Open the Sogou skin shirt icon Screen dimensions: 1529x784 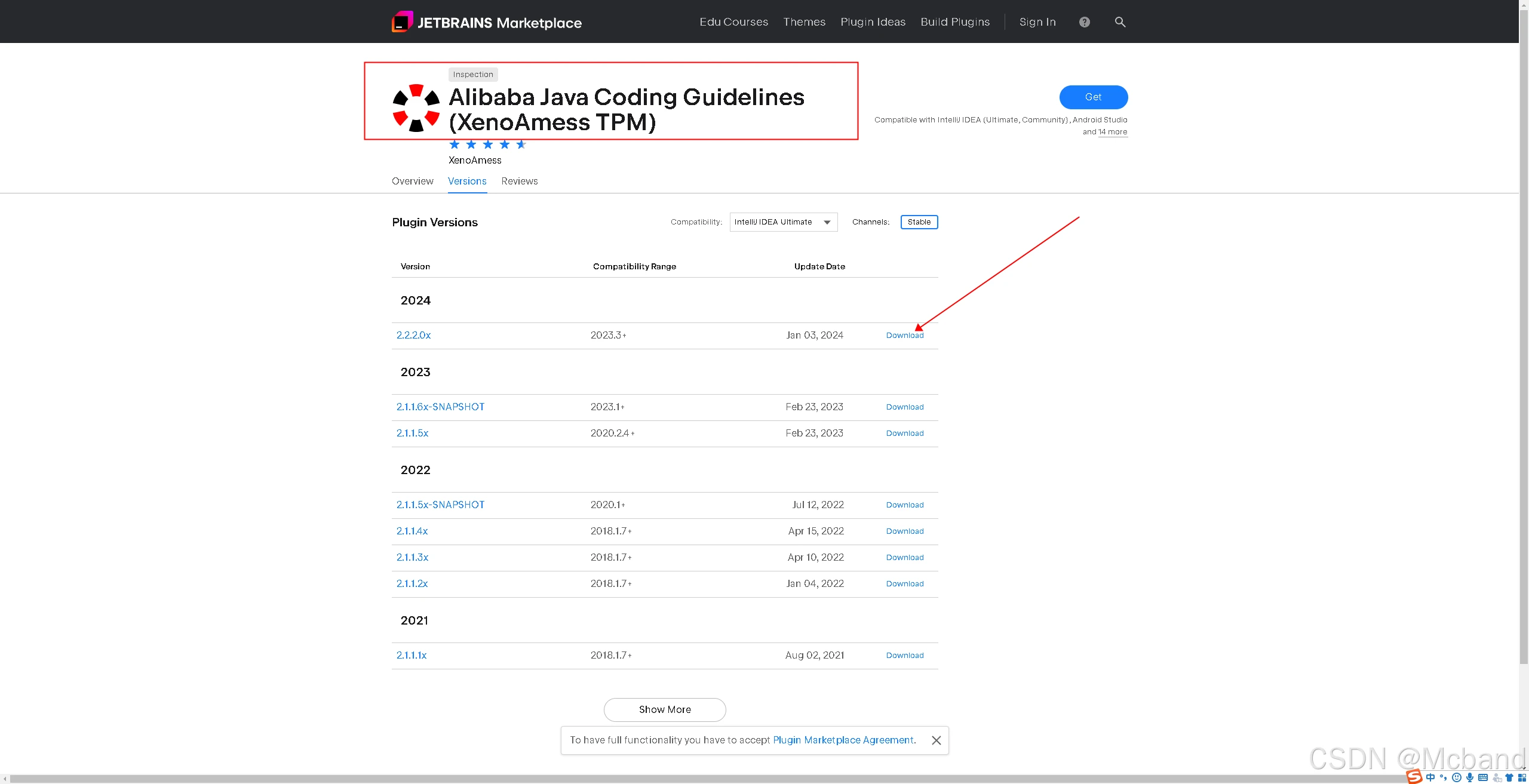pos(1509,777)
